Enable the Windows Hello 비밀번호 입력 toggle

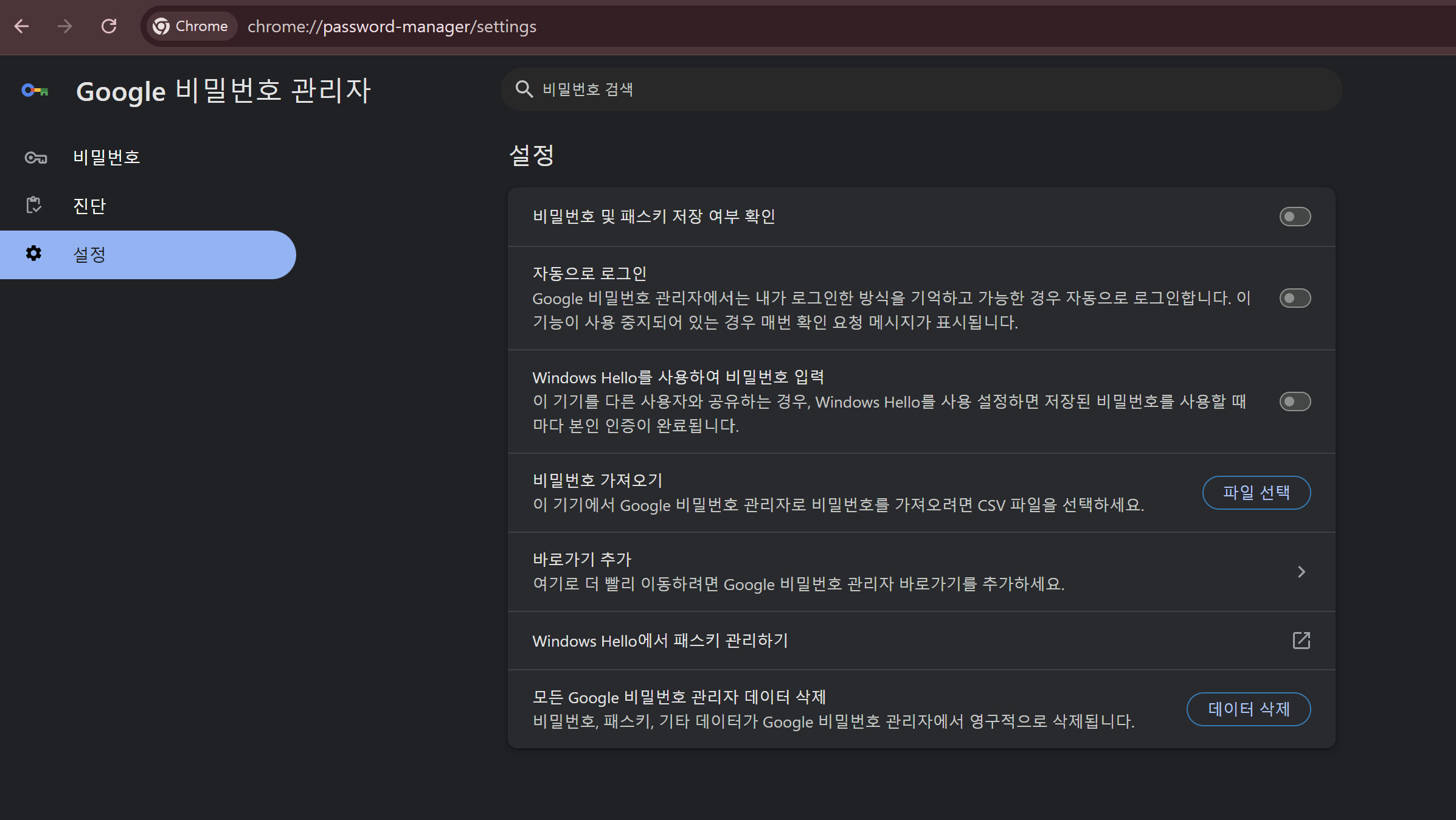pos(1295,401)
